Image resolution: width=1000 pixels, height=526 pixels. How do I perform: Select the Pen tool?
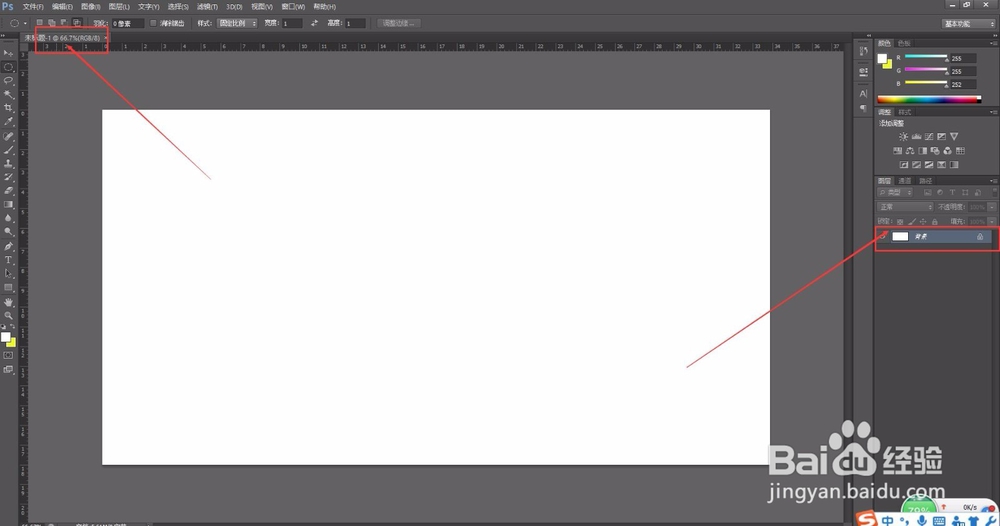pyautogui.click(x=8, y=246)
